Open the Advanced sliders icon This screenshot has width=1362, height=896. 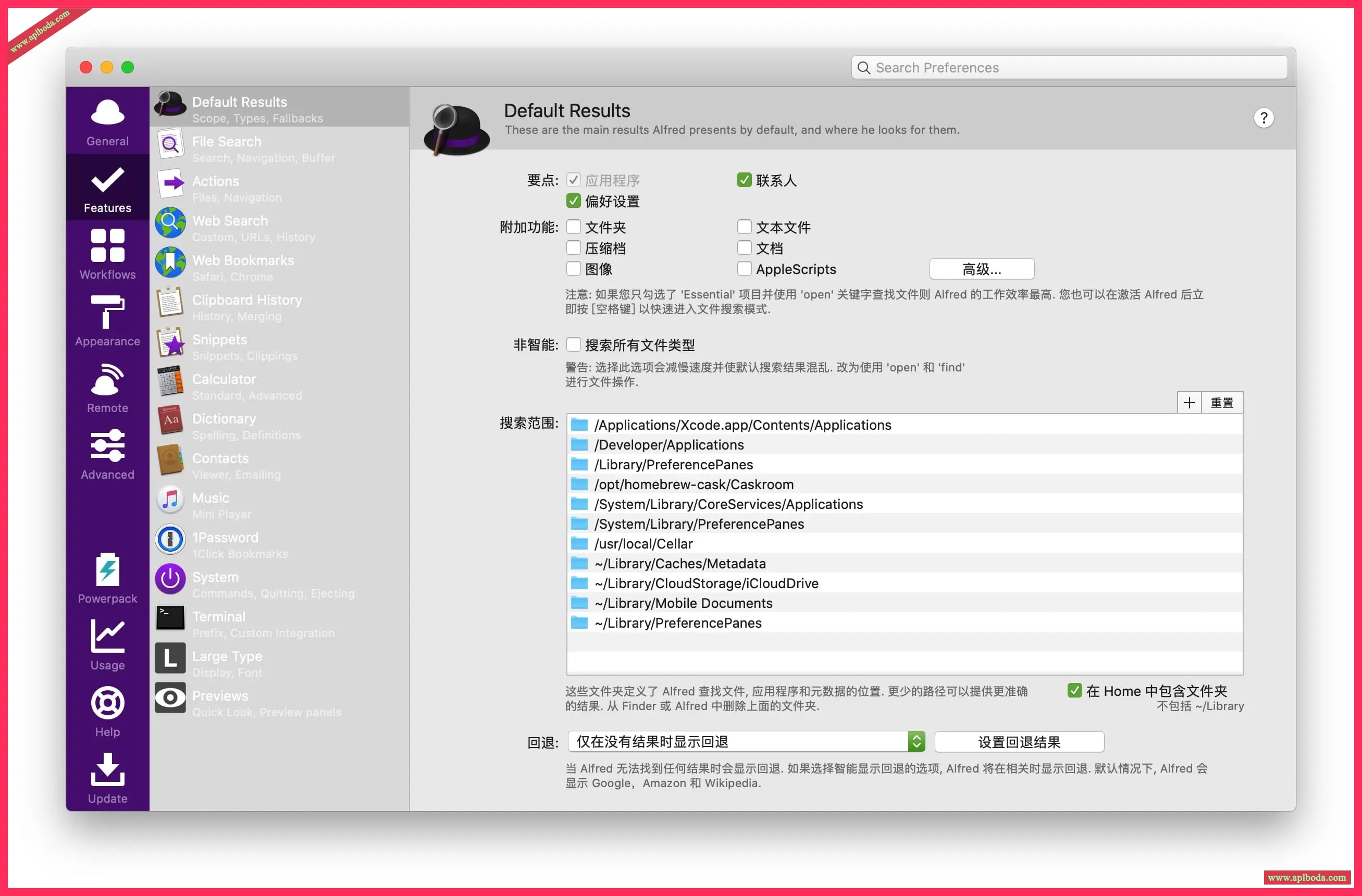click(107, 445)
